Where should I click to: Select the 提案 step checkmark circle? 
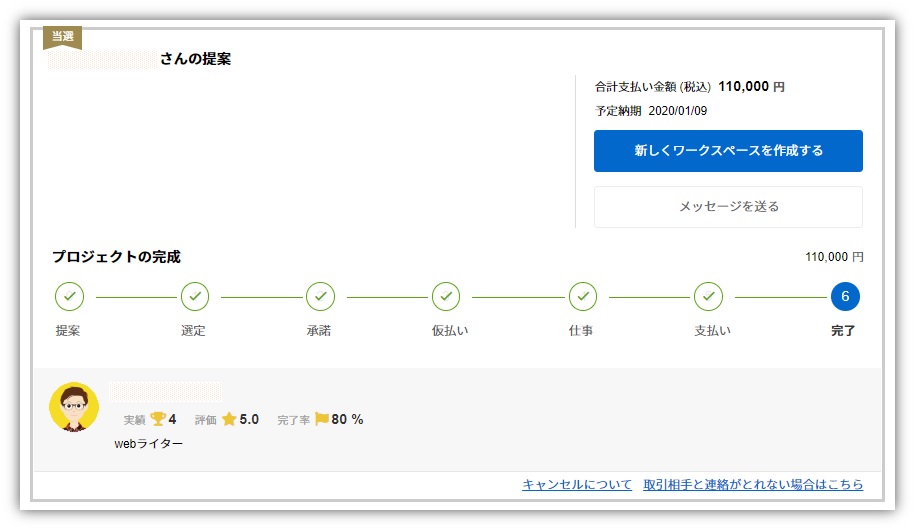[69, 297]
